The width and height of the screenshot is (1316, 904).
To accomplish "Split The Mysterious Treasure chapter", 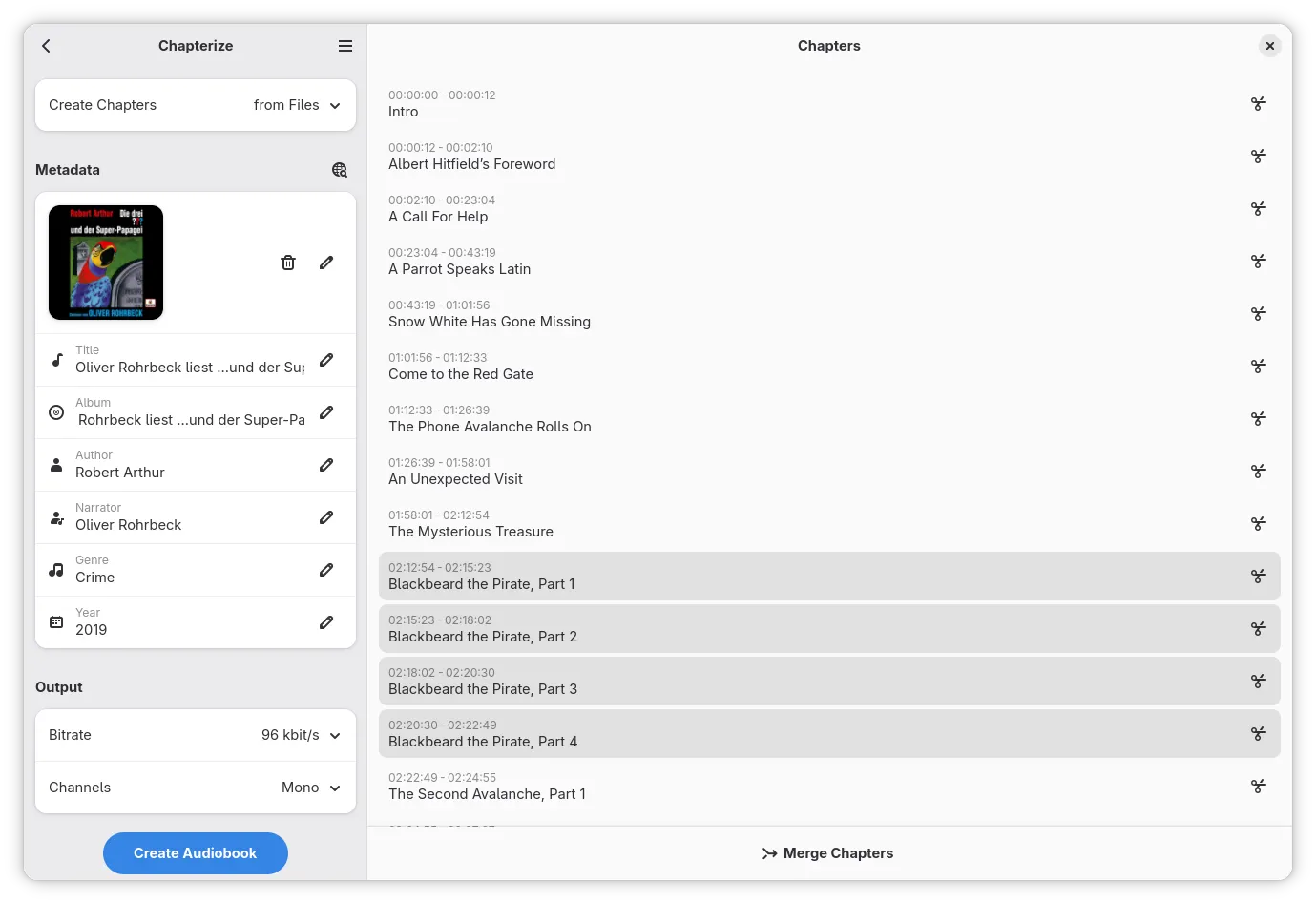I will (1259, 524).
